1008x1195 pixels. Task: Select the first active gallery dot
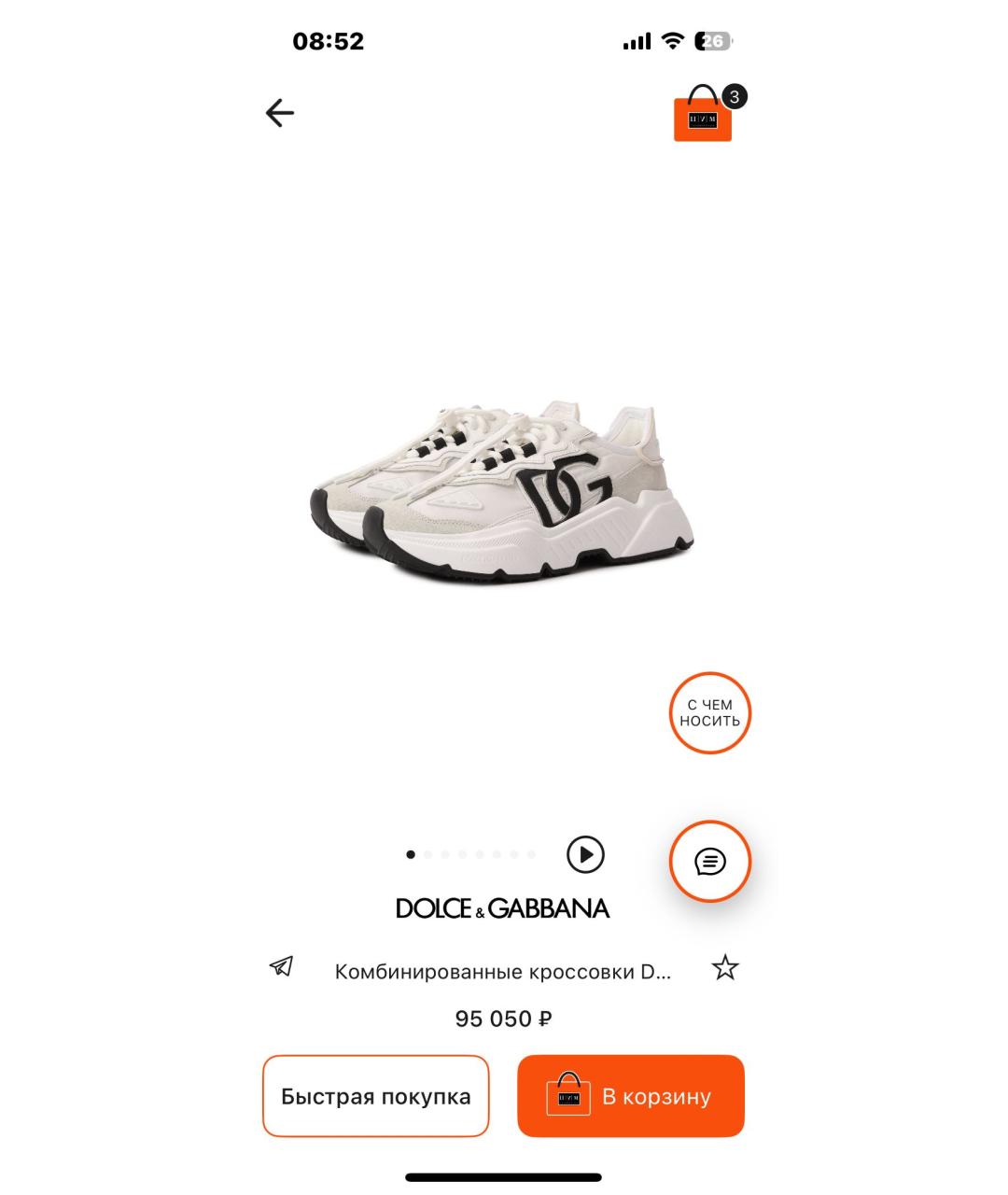[x=411, y=854]
